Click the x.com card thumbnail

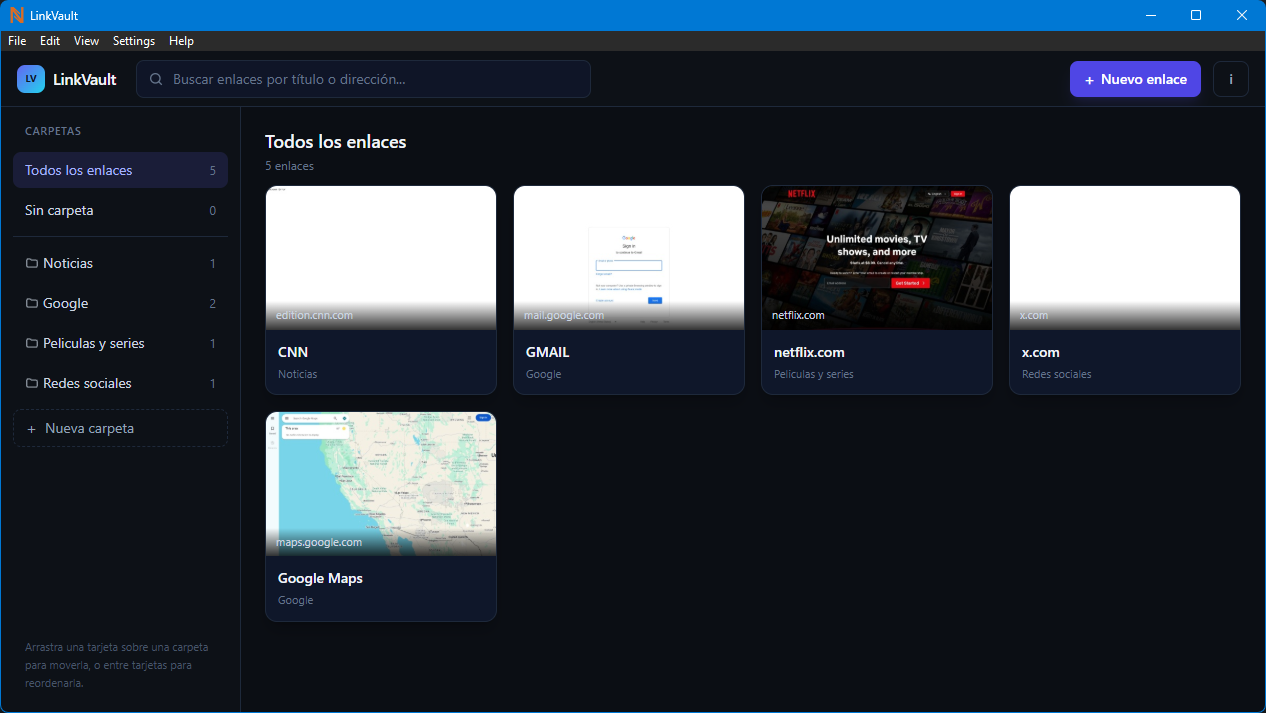(x=1125, y=258)
